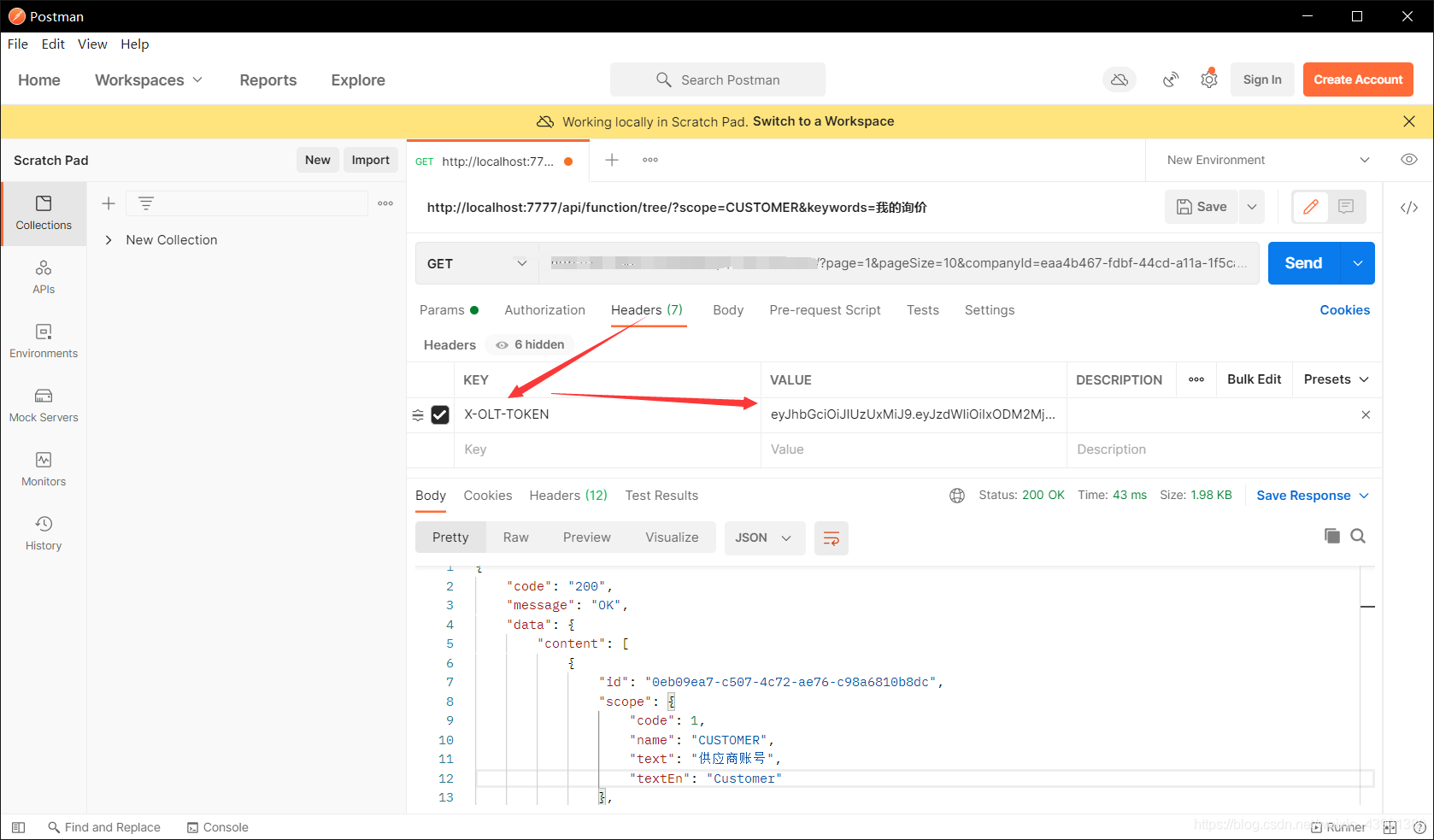The height and width of the screenshot is (840, 1434).
Task: Open the two-pane layout icon in status bar
Action: point(1390,827)
